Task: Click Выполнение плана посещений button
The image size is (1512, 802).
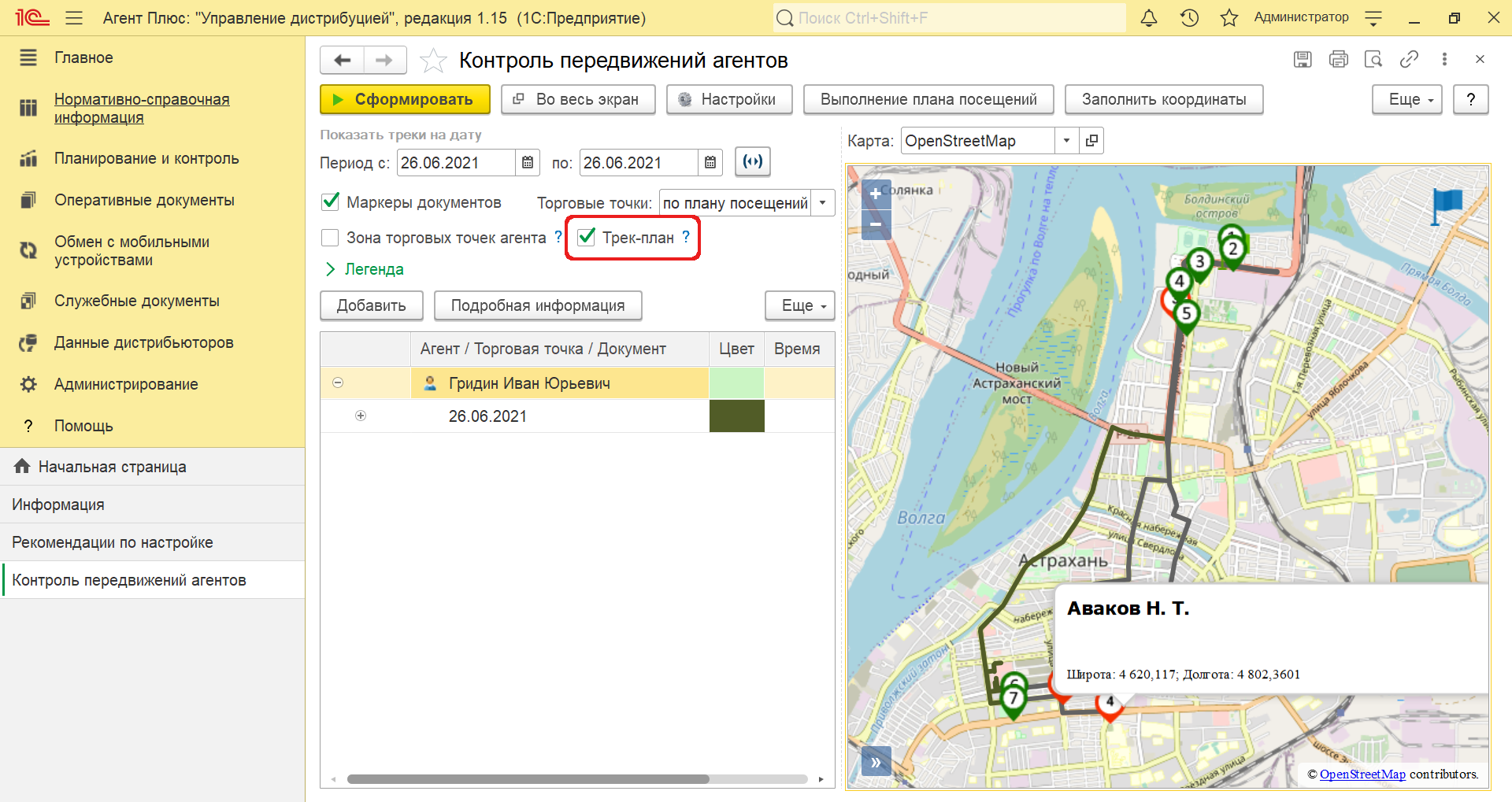Action: pyautogui.click(x=928, y=99)
